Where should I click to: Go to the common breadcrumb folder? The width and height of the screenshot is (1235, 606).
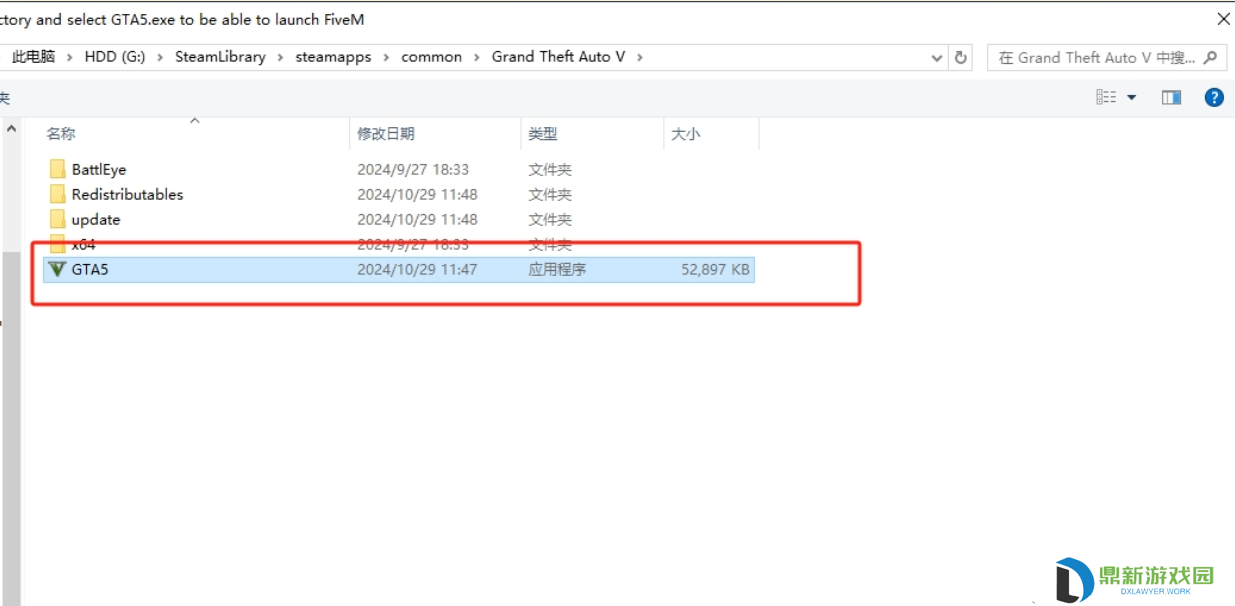(x=432, y=57)
